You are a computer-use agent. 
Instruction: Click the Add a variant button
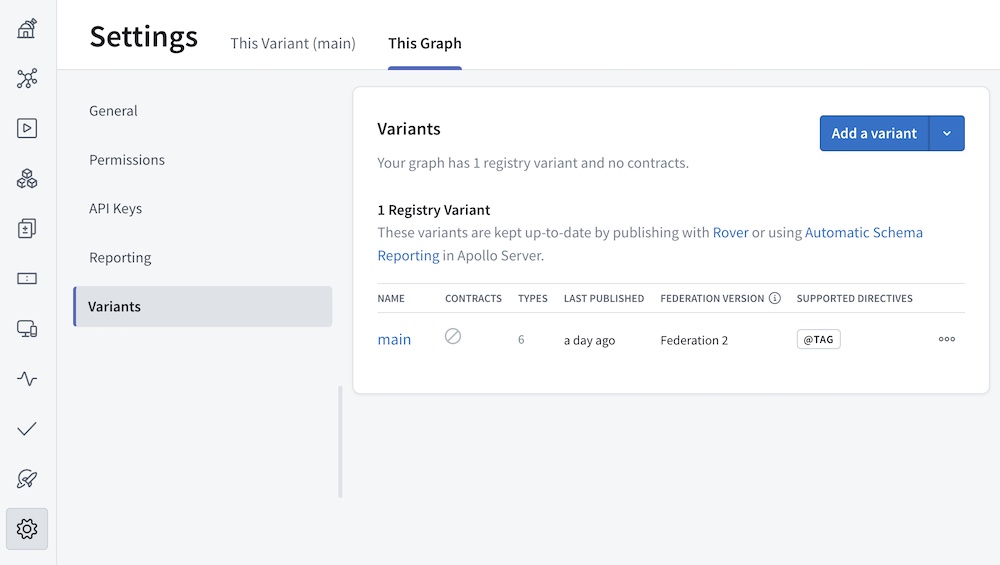coord(874,133)
